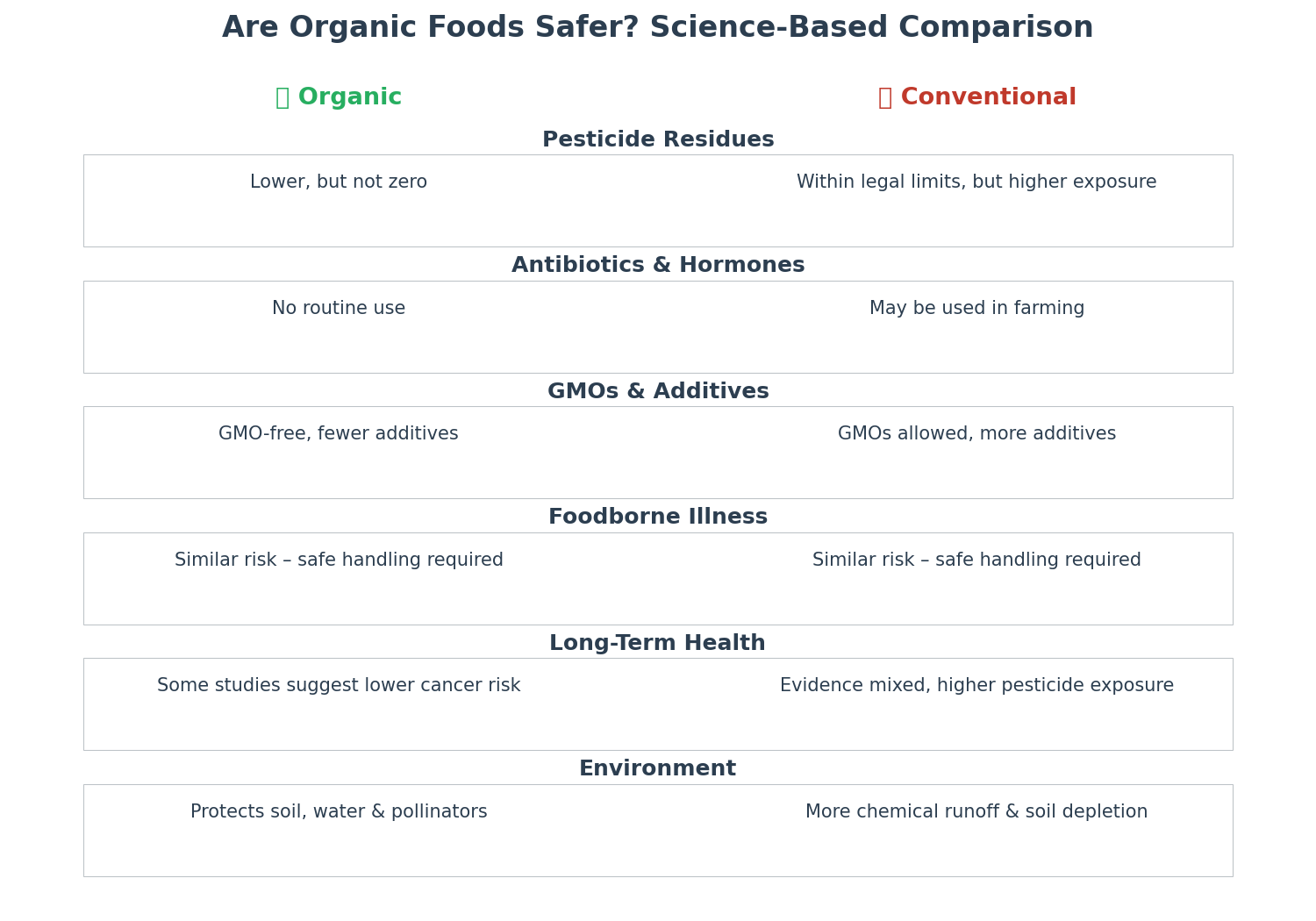Select the GMOs & Additives heading
The height and width of the screenshot is (921, 1316).
click(658, 392)
